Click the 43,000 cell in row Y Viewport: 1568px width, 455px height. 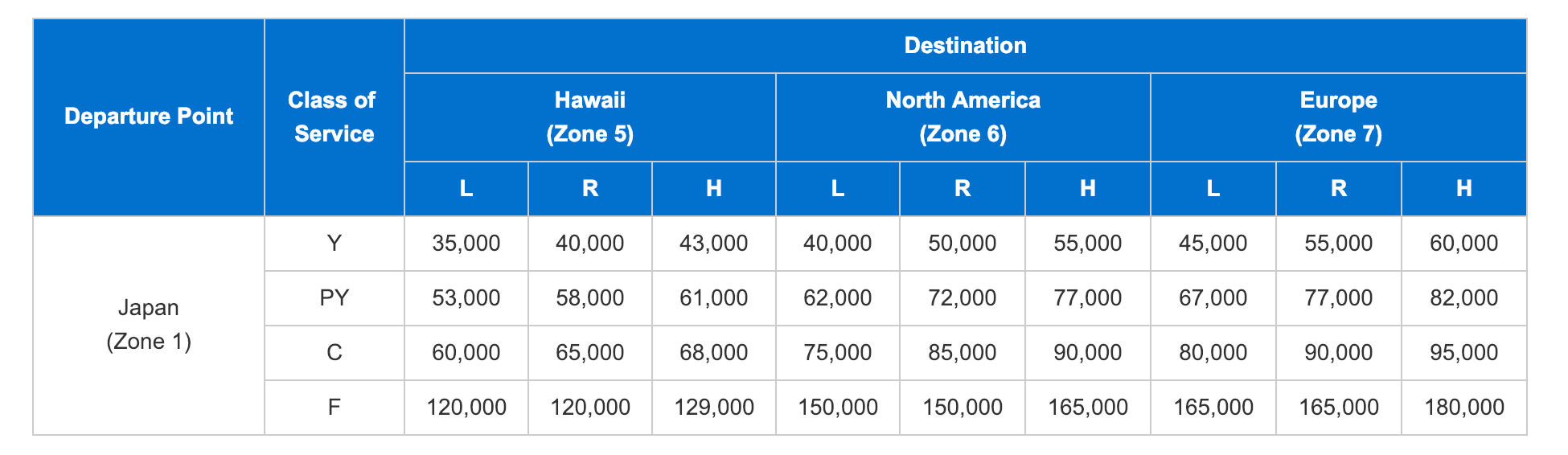pyautogui.click(x=713, y=244)
